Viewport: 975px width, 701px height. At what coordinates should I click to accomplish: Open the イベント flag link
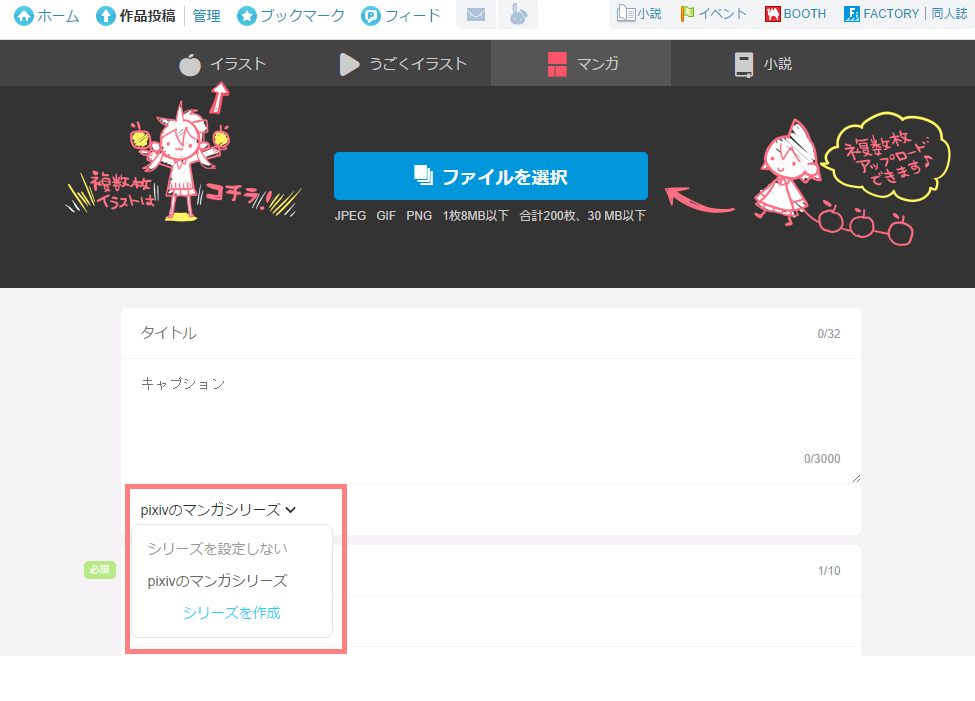click(713, 14)
